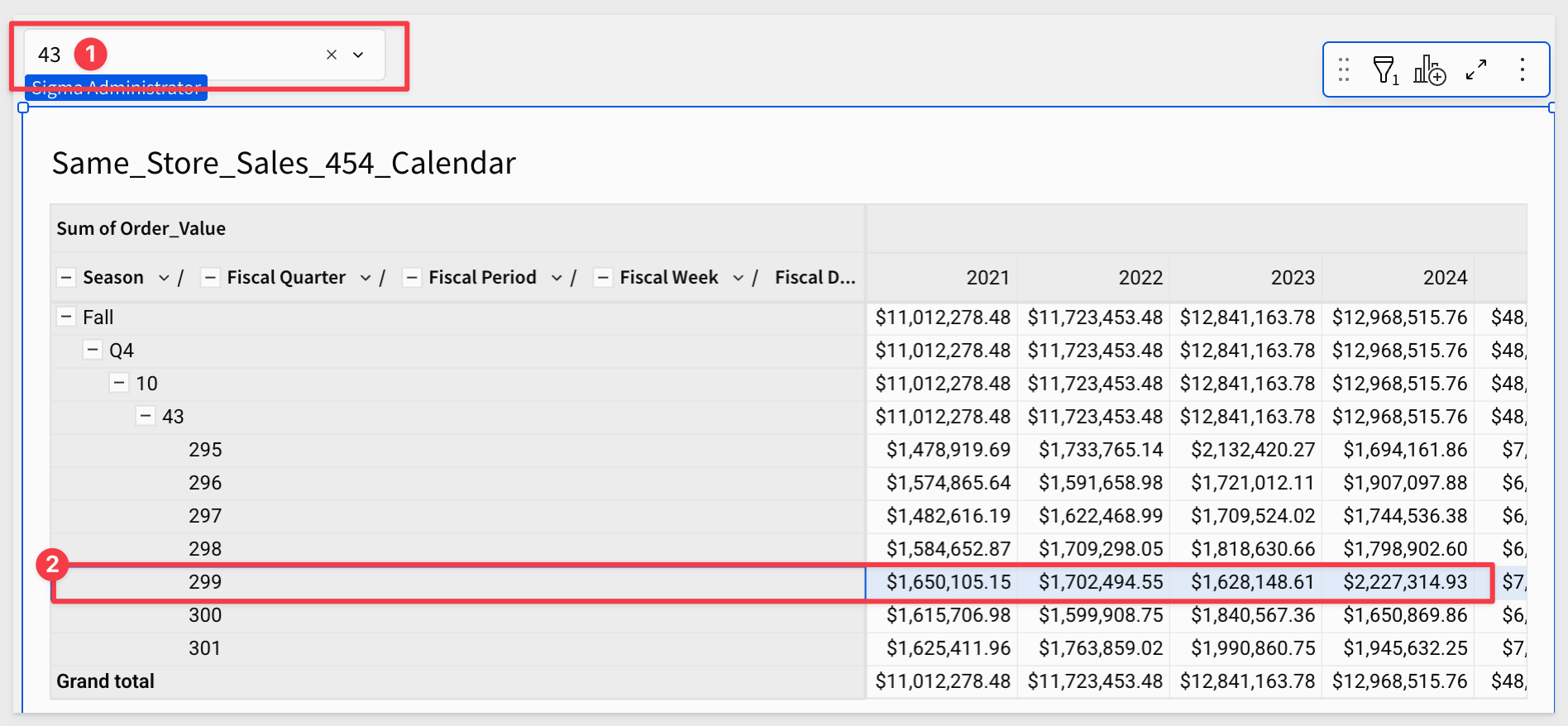Collapse the Fiscal Period column header

pyautogui.click(x=412, y=278)
